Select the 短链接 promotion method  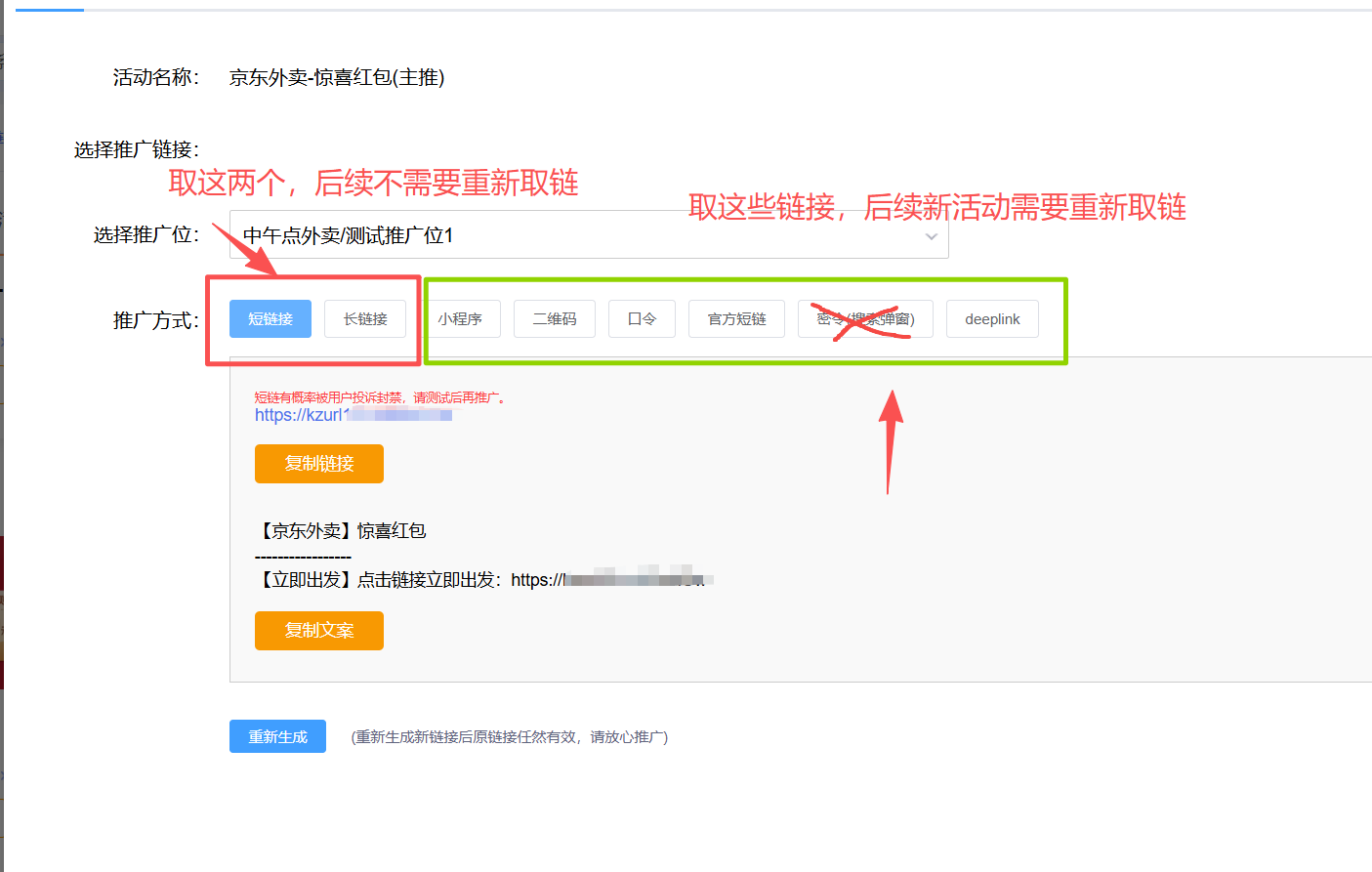pos(270,319)
